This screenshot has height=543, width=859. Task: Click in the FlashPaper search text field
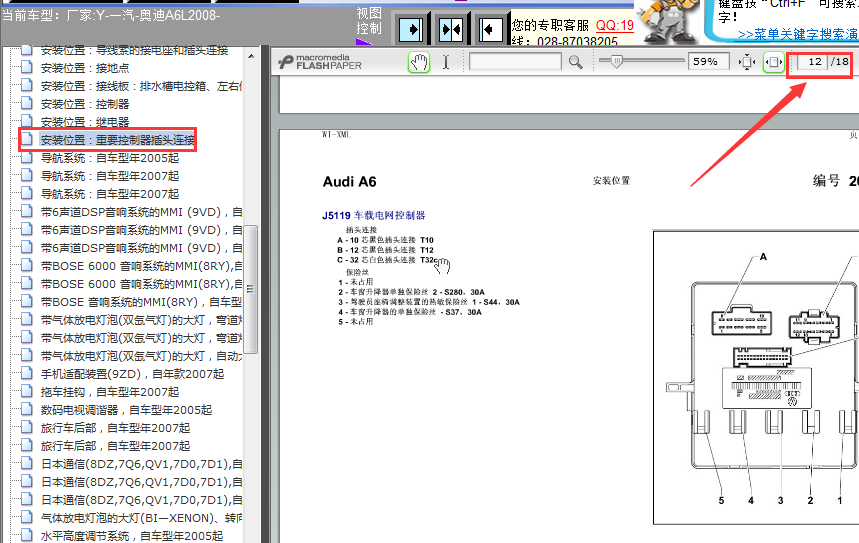[515, 61]
